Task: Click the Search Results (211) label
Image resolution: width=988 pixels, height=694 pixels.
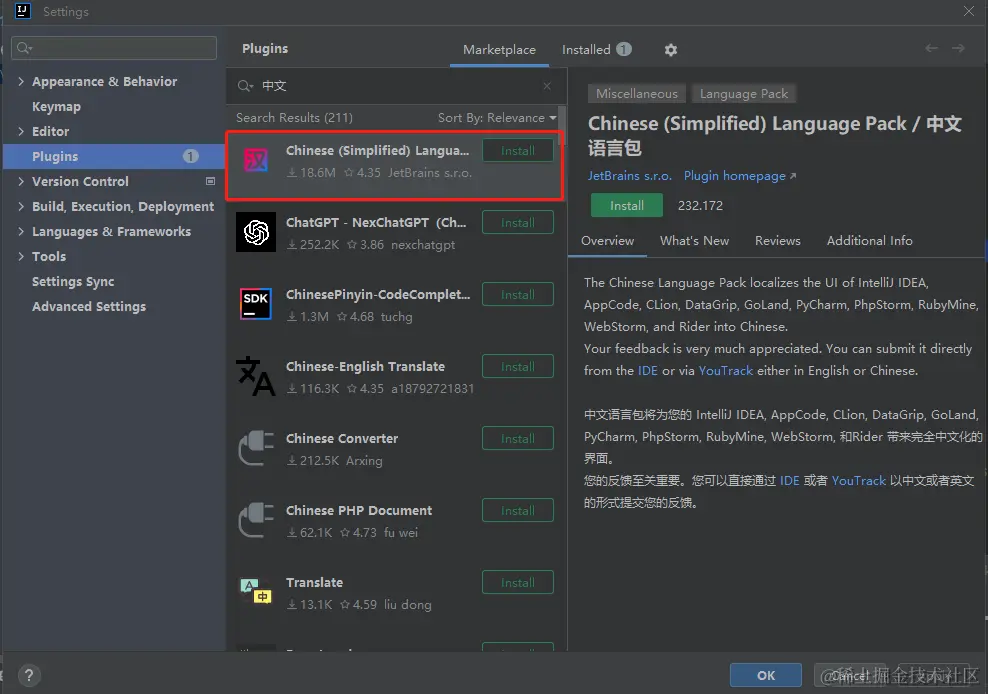Action: (x=294, y=118)
